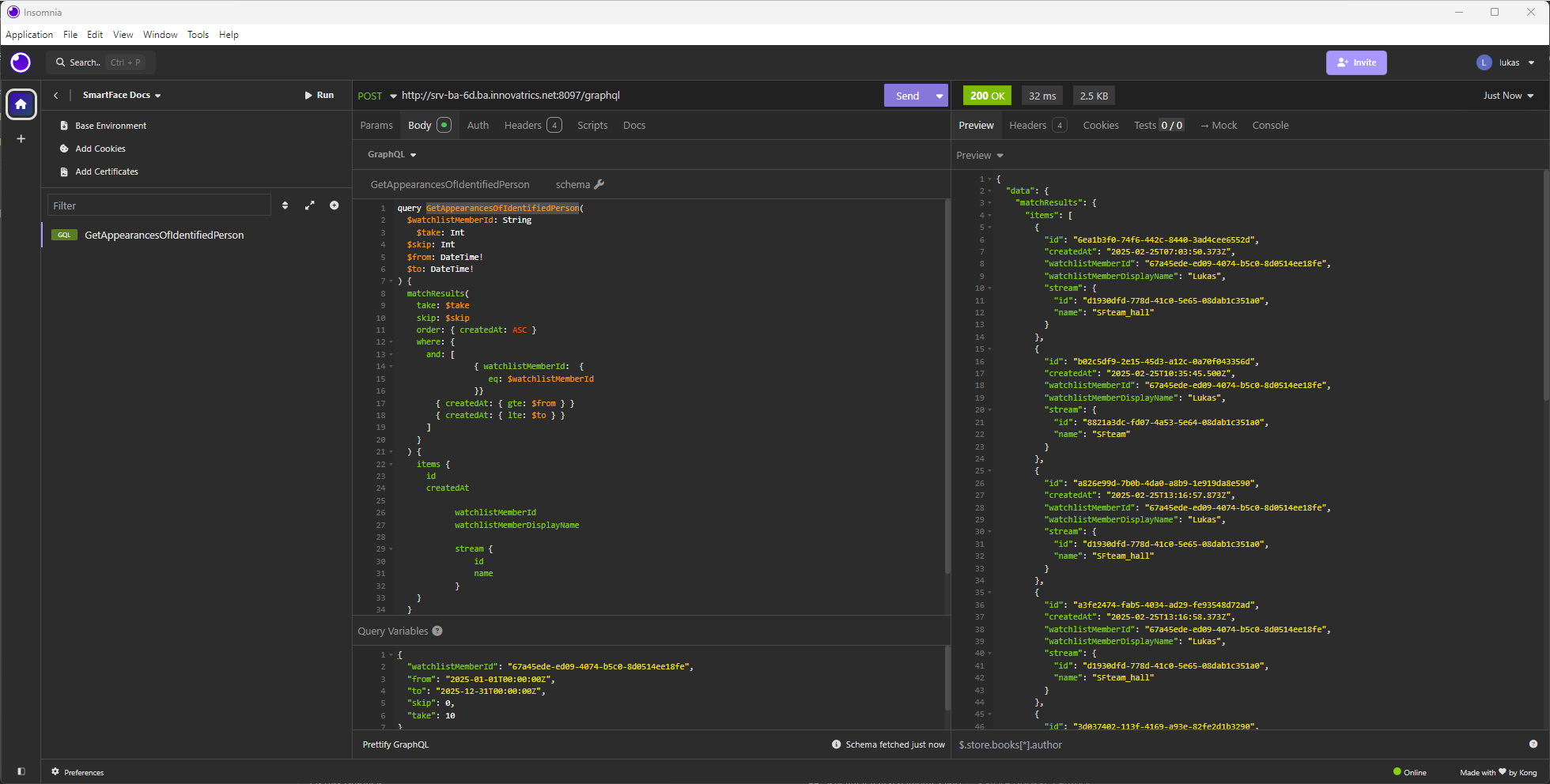Collapse the matchResults block at line 21
This screenshot has width=1550, height=784.
tap(391, 452)
